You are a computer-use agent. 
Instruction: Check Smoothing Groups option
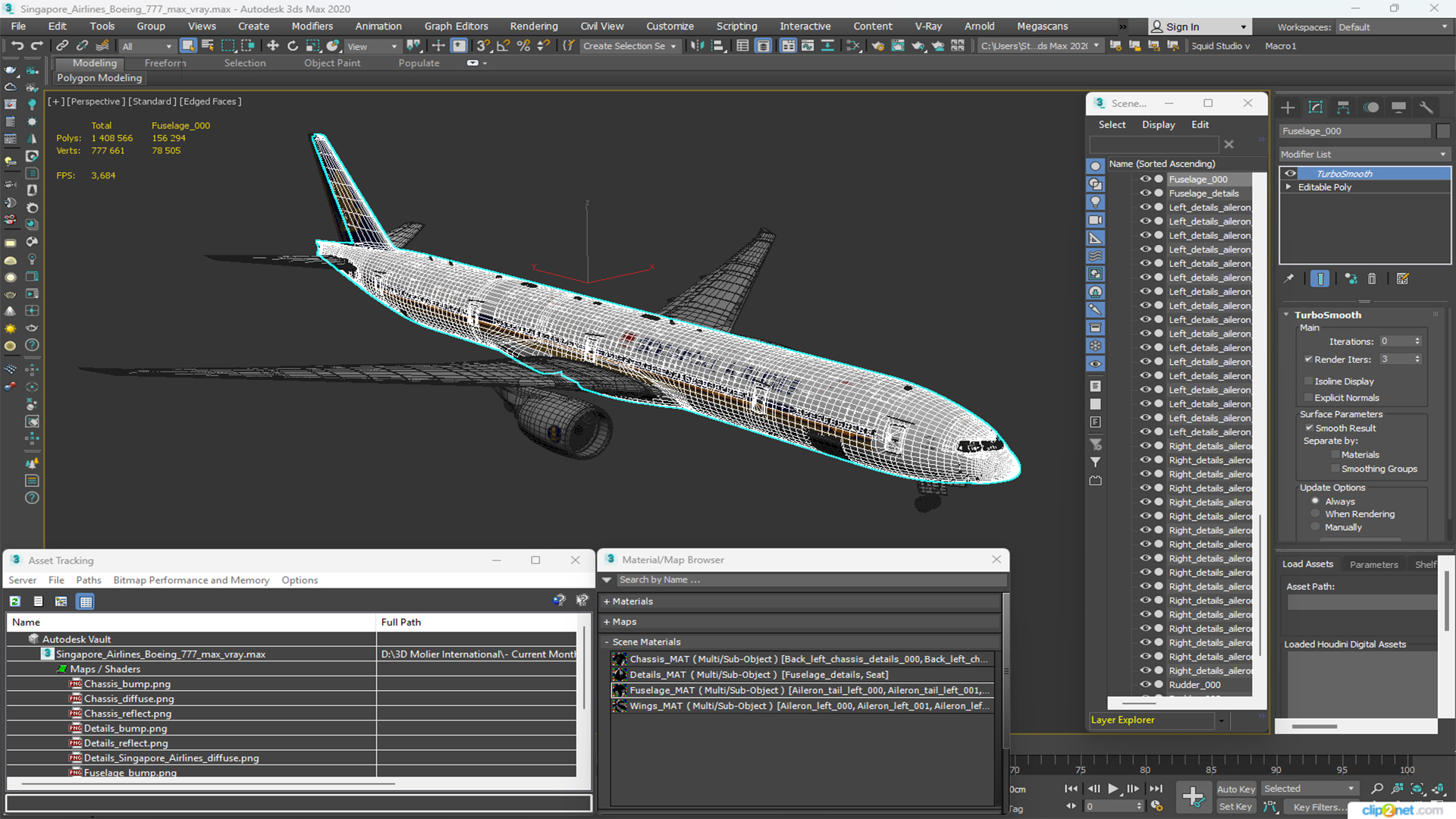[x=1335, y=469]
